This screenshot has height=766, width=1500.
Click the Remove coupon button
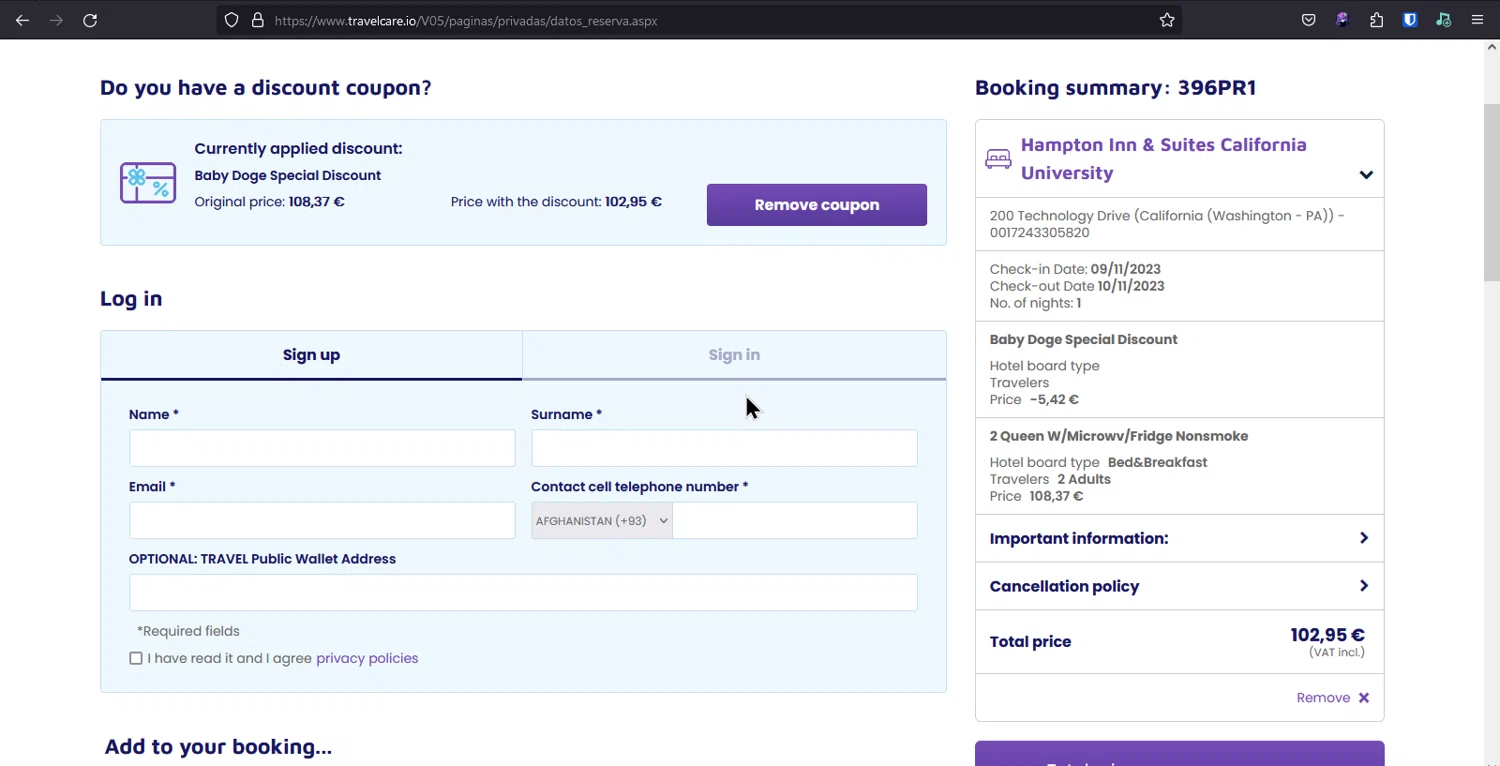[x=817, y=205]
